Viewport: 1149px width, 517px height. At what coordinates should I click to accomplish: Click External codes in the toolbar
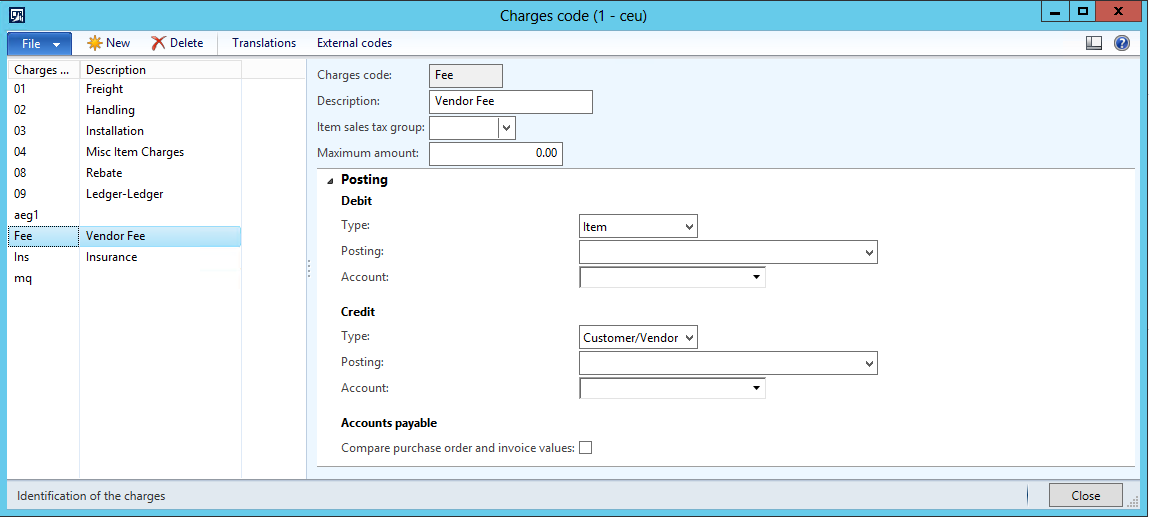354,43
